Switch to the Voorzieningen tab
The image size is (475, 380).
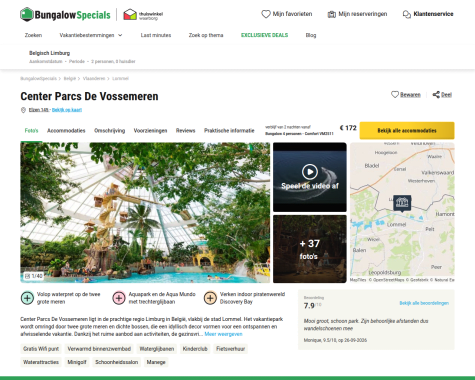(150, 131)
